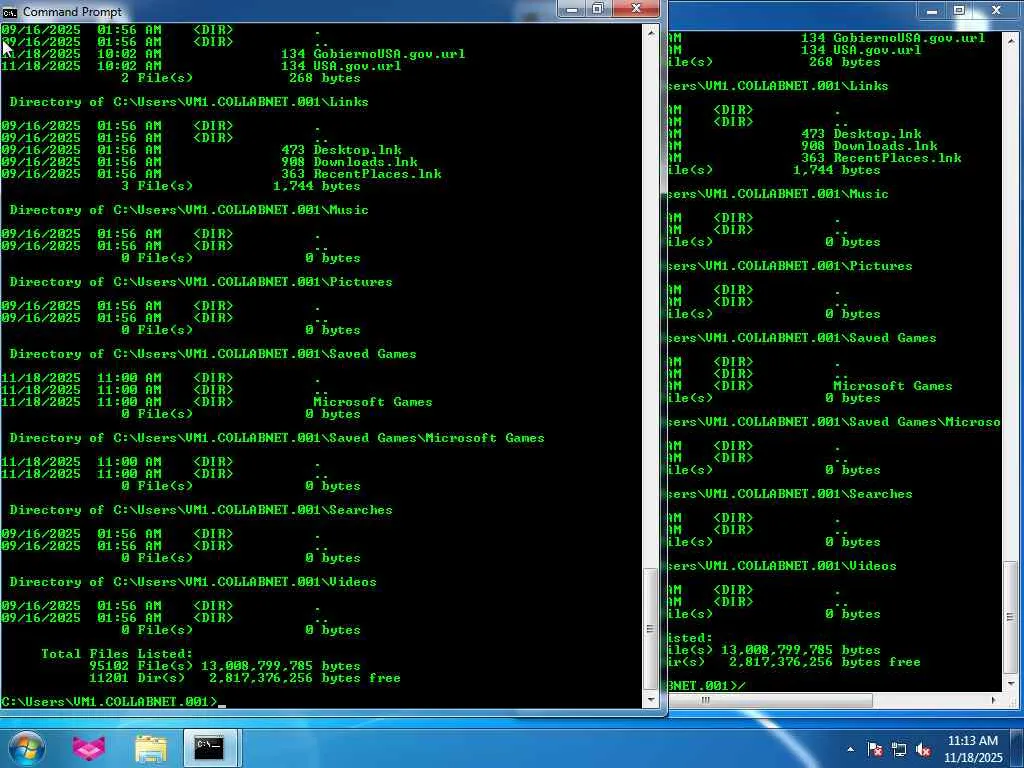Image resolution: width=1024 pixels, height=768 pixels.
Task: Click Desktop.lnk in the front window
Action: (x=357, y=150)
